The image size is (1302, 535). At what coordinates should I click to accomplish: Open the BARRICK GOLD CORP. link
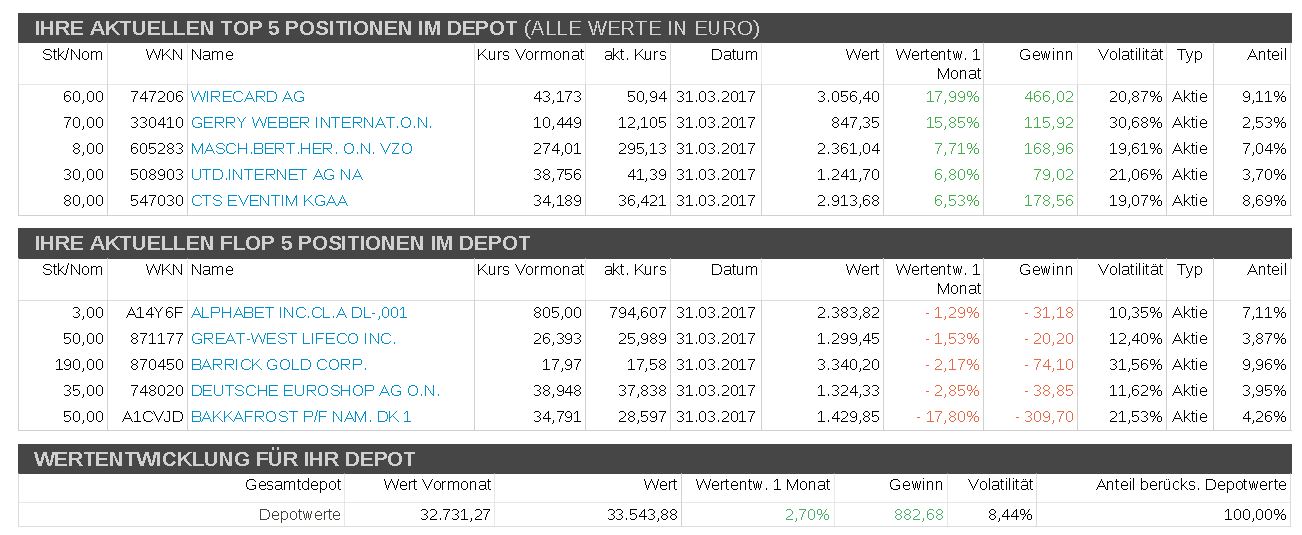point(278,365)
